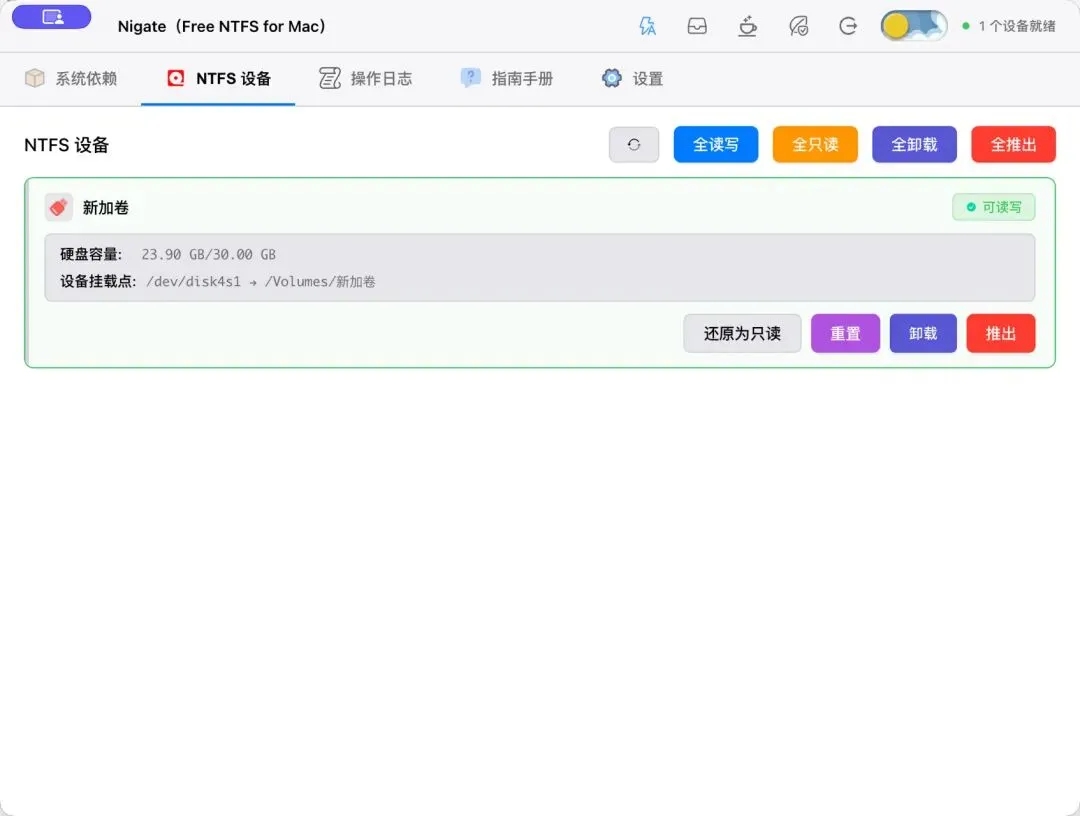Image resolution: width=1080 pixels, height=816 pixels.
Task: Click the 新加卷 drive icon
Action: [x=59, y=207]
